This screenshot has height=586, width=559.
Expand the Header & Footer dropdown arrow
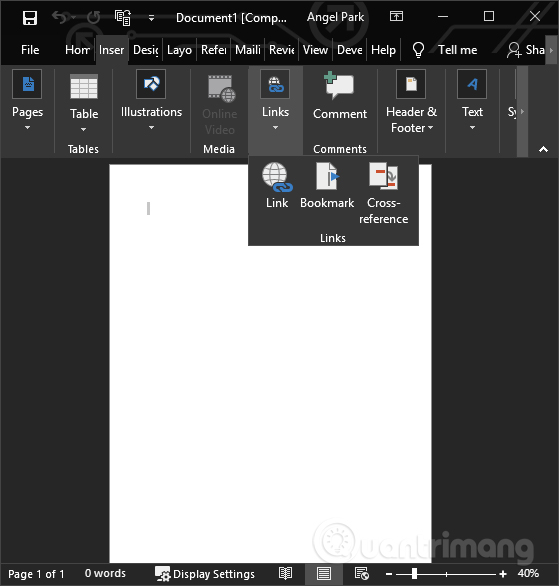click(430, 128)
